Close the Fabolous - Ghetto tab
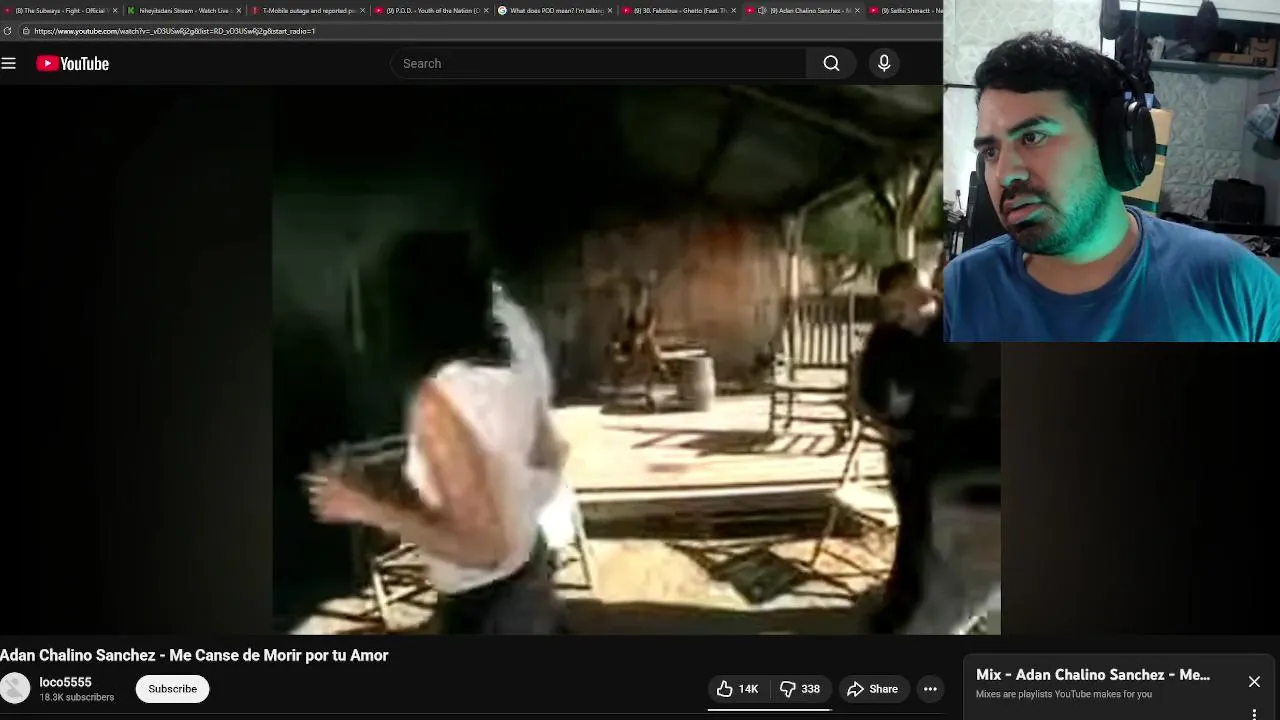The image size is (1280, 720). pyautogui.click(x=733, y=10)
